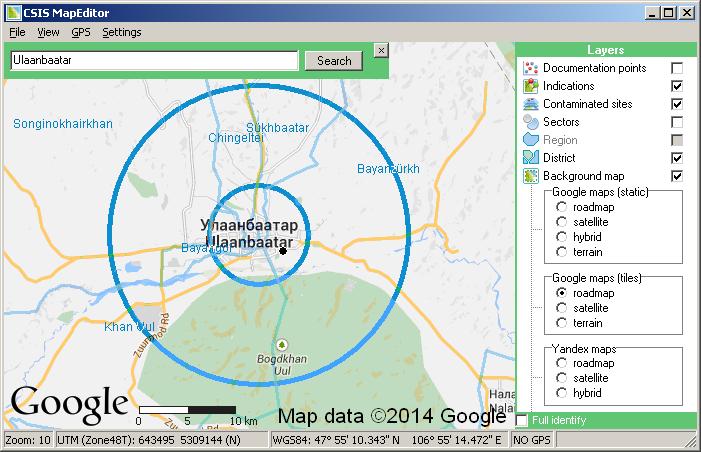Screen dimensions: 701x452
Task: Open the View menu
Action: (48, 32)
